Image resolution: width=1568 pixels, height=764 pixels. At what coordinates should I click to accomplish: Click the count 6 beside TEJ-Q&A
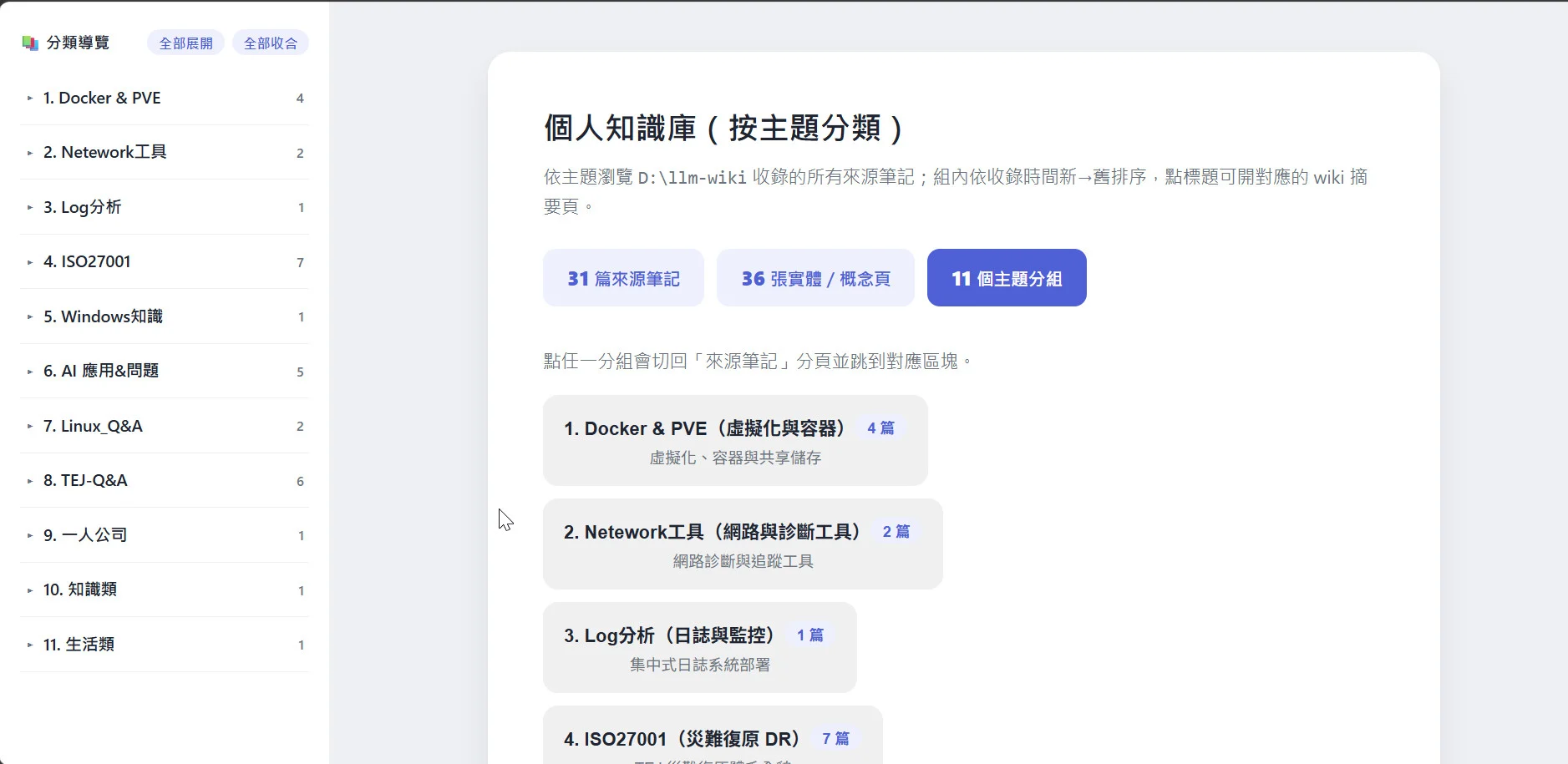coord(300,482)
